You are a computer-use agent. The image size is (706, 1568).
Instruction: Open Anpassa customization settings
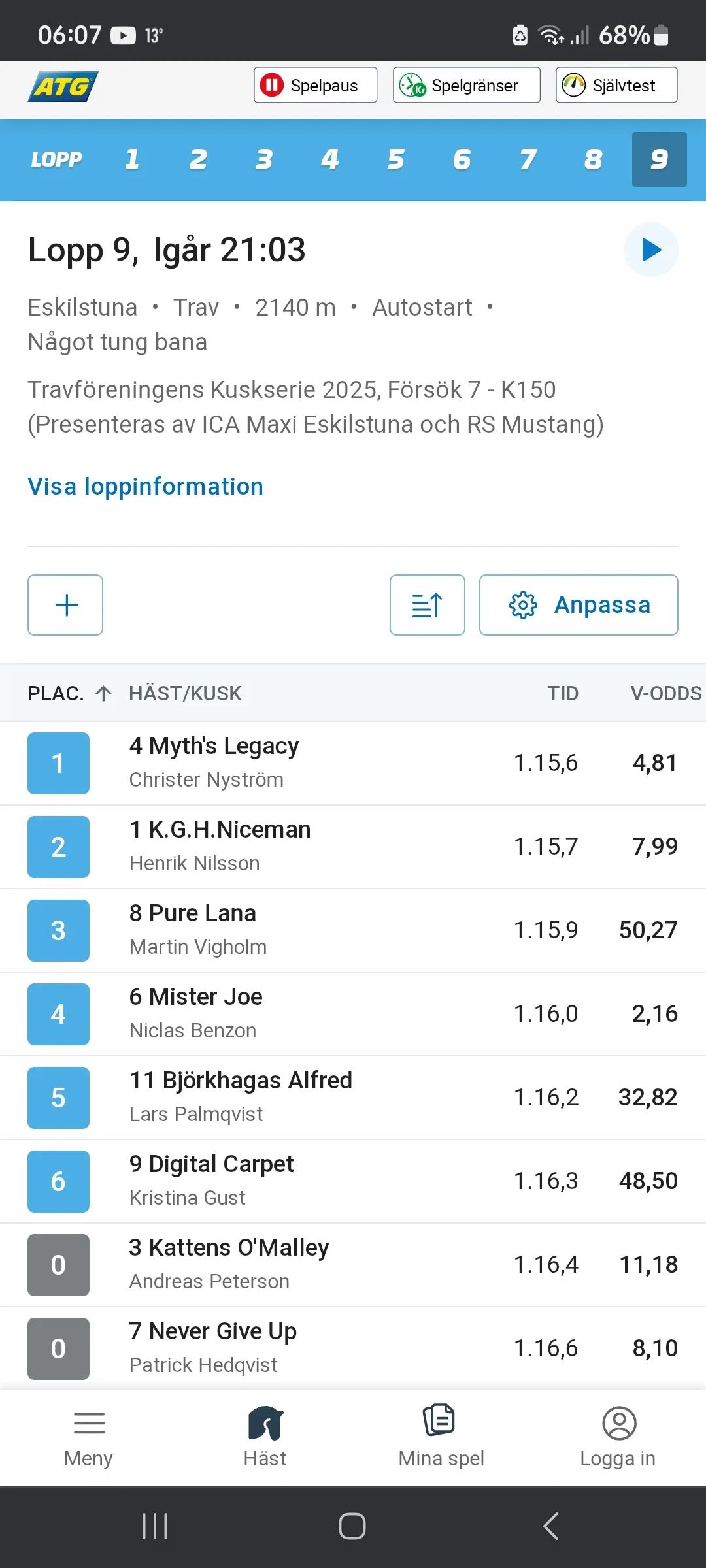click(579, 605)
